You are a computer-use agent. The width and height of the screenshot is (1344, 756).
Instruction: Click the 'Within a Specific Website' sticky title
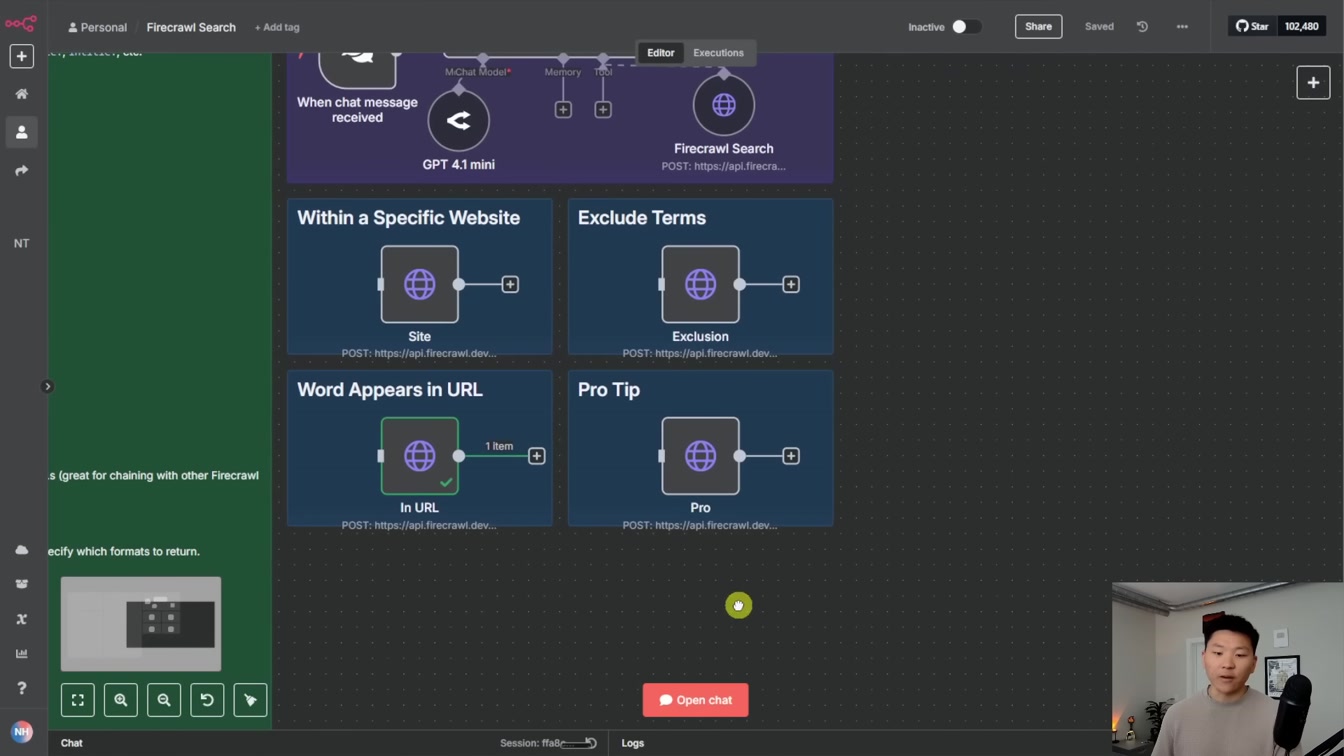point(408,218)
